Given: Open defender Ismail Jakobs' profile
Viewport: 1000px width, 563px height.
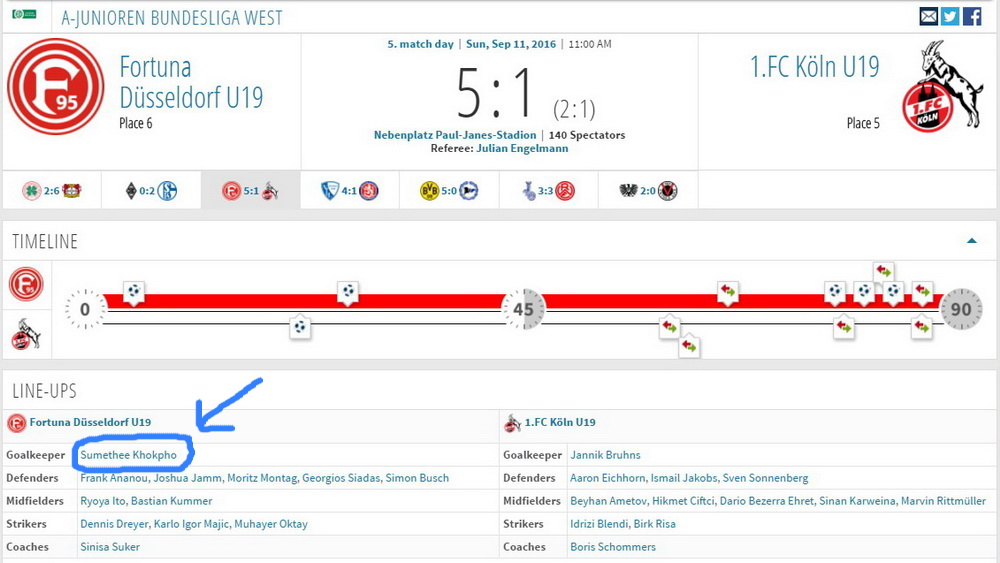Looking at the screenshot, I should pyautogui.click(x=684, y=478).
